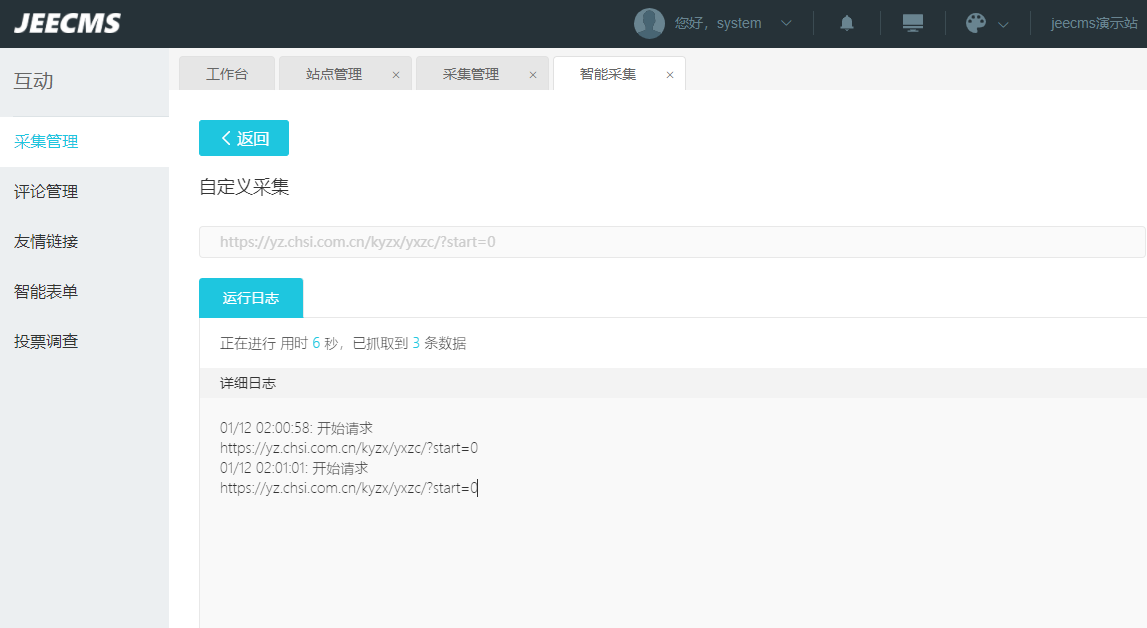Go to 投票调查 in the sidebar

(46, 341)
